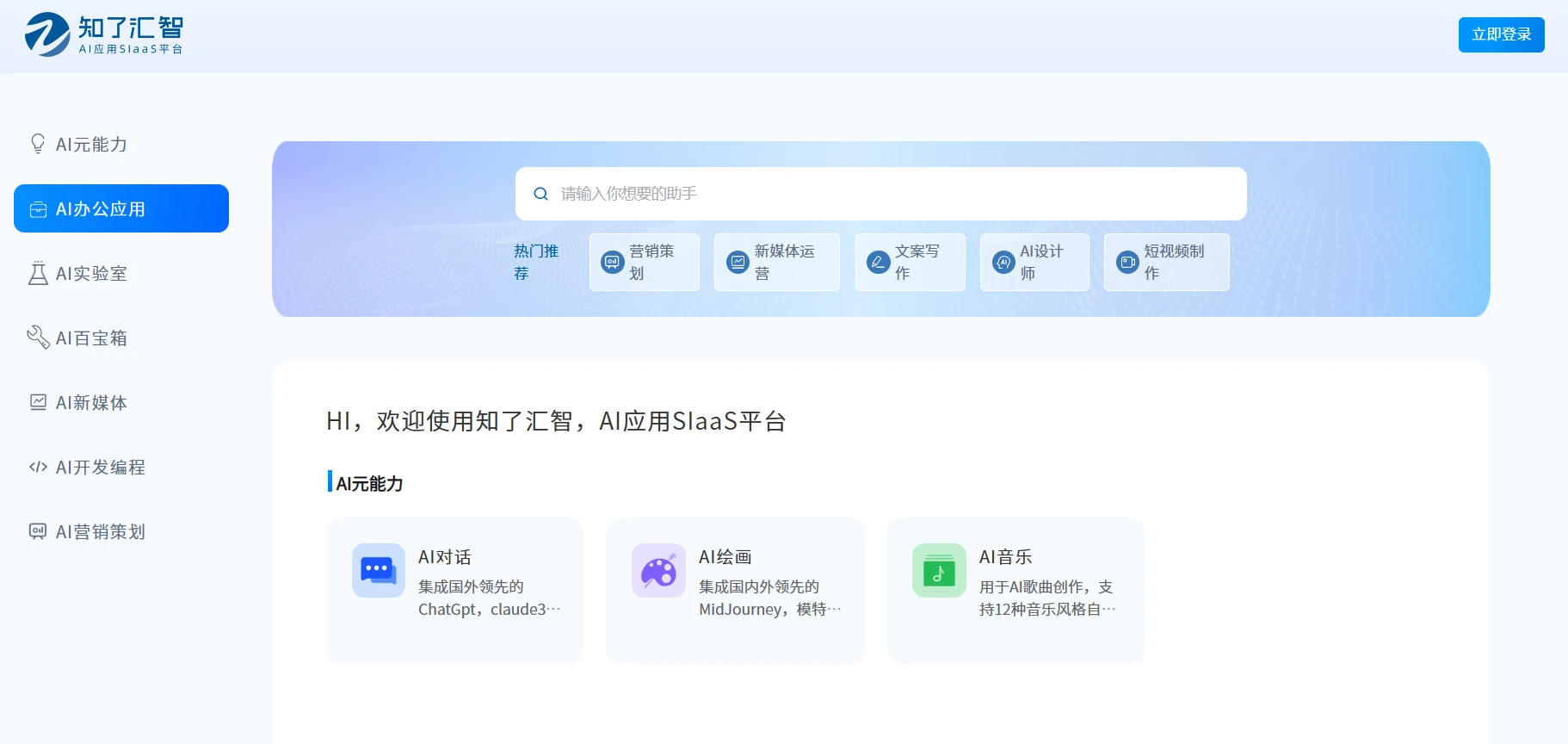
Task: Go to AI百宝箱 in the sidebar
Action: [121, 338]
